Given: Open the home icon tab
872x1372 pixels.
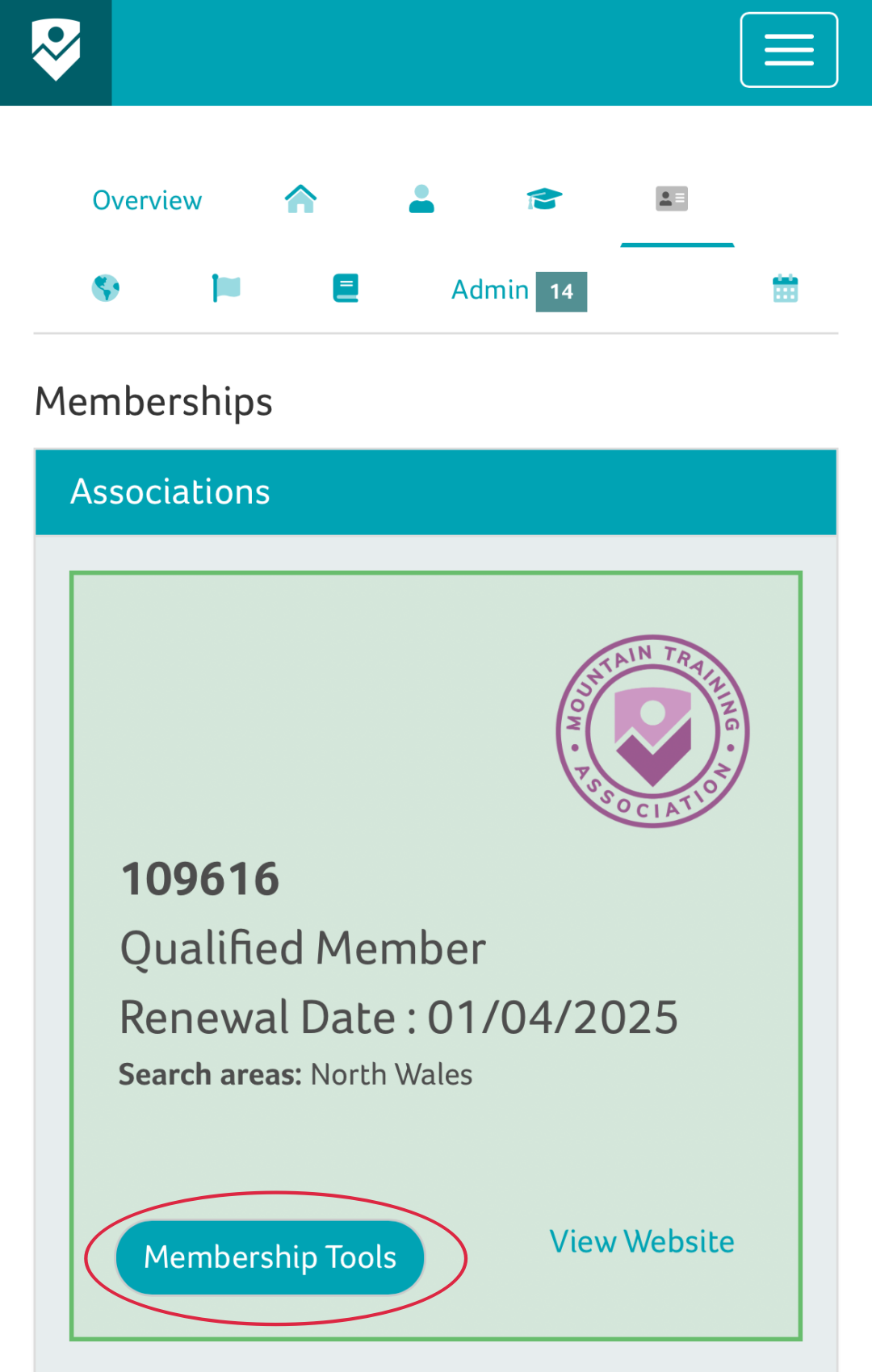Looking at the screenshot, I should 300,199.
